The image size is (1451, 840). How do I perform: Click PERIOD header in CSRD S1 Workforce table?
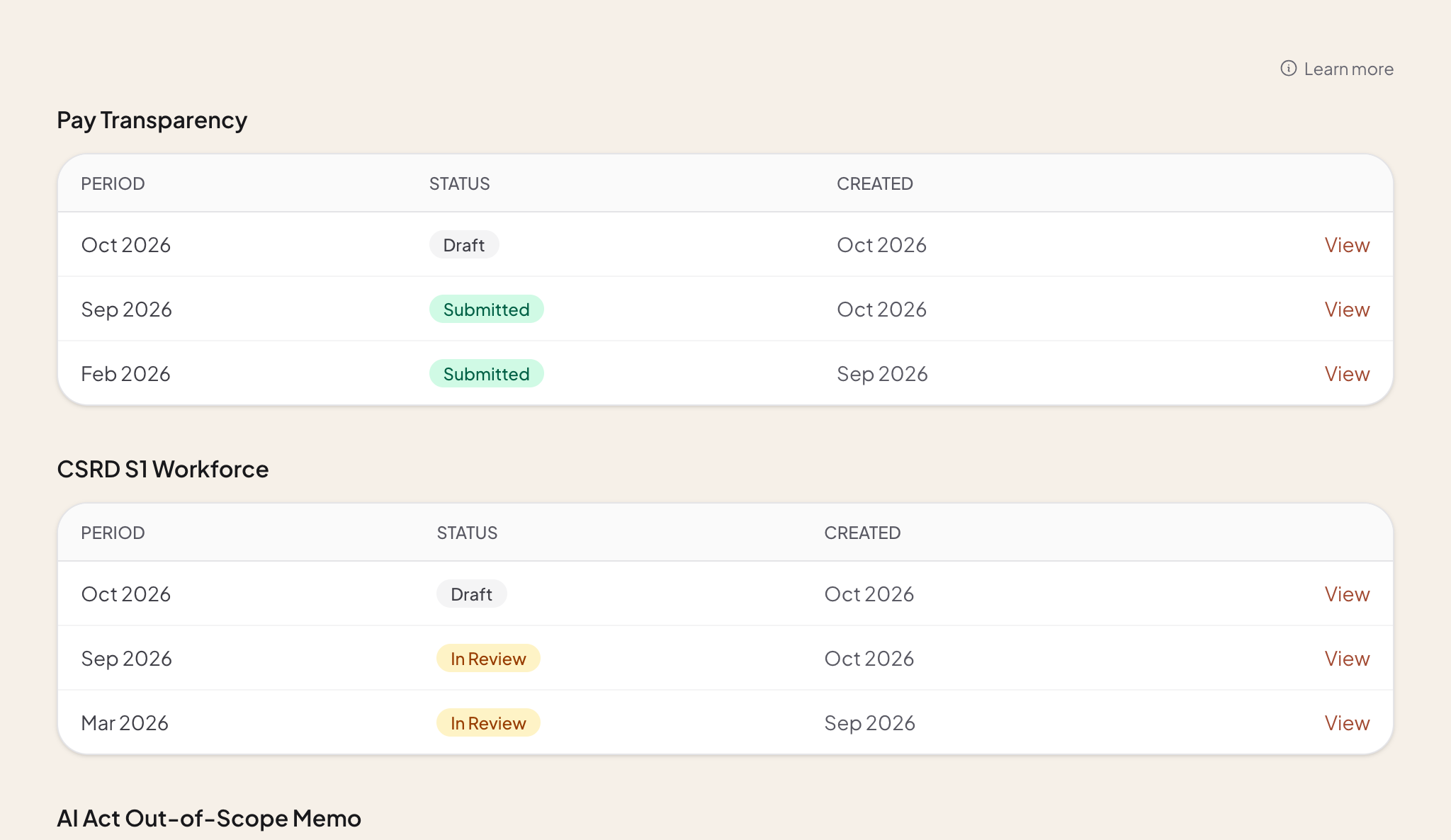coord(113,533)
